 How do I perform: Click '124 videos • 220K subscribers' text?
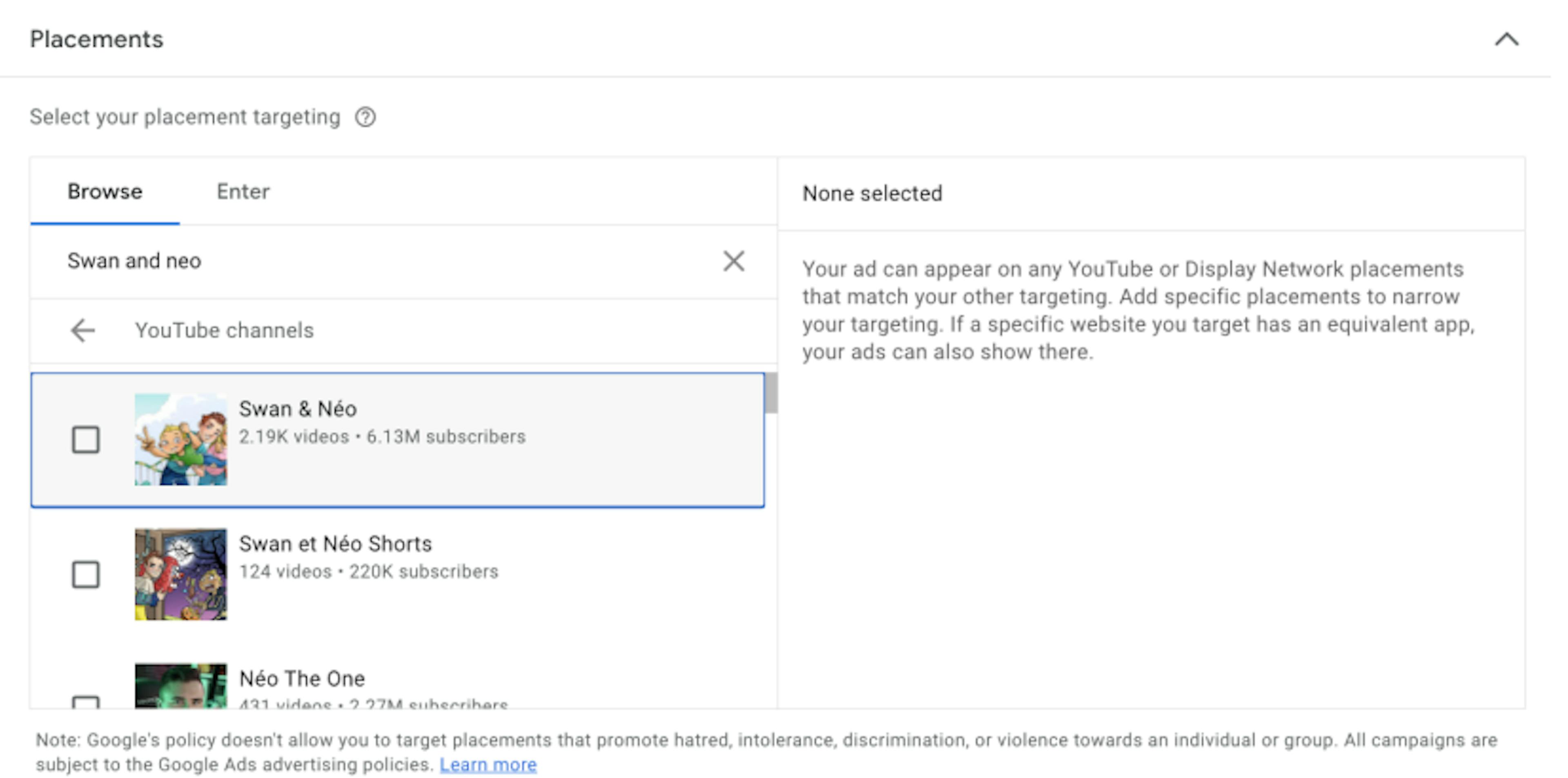pos(369,572)
